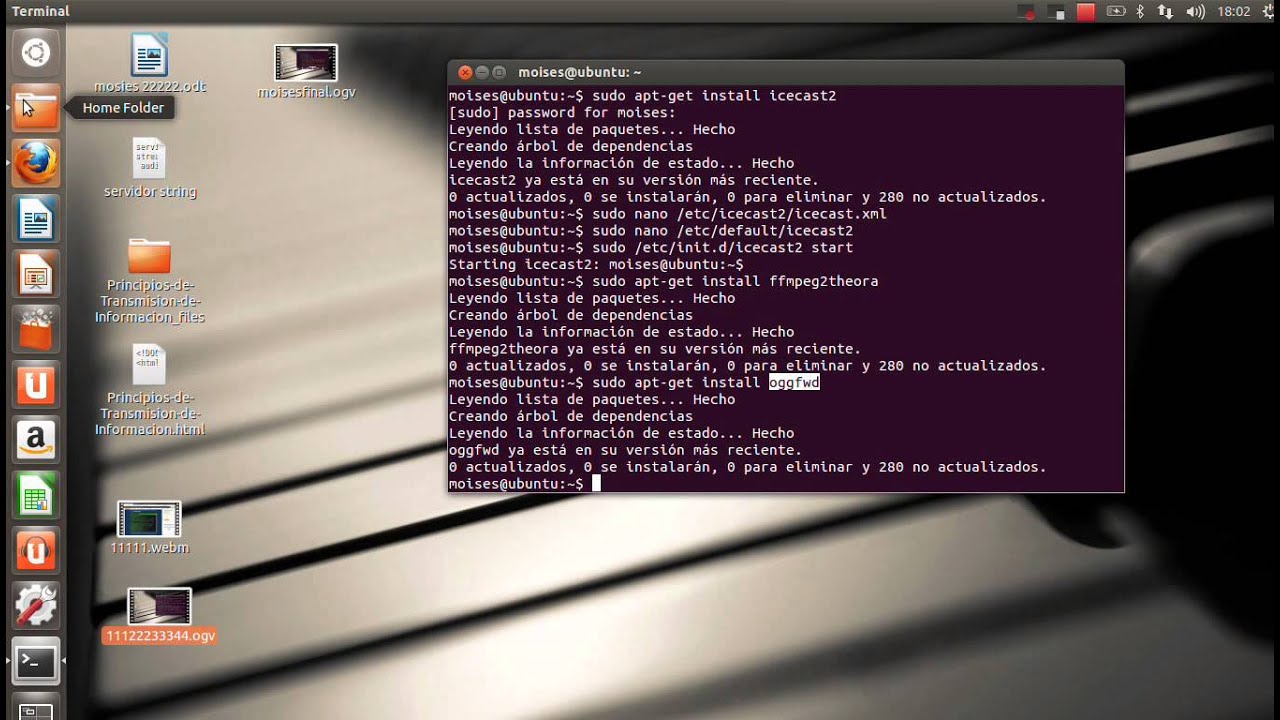The height and width of the screenshot is (720, 1280).
Task: Click the red square recording indicator
Action: [x=1086, y=12]
